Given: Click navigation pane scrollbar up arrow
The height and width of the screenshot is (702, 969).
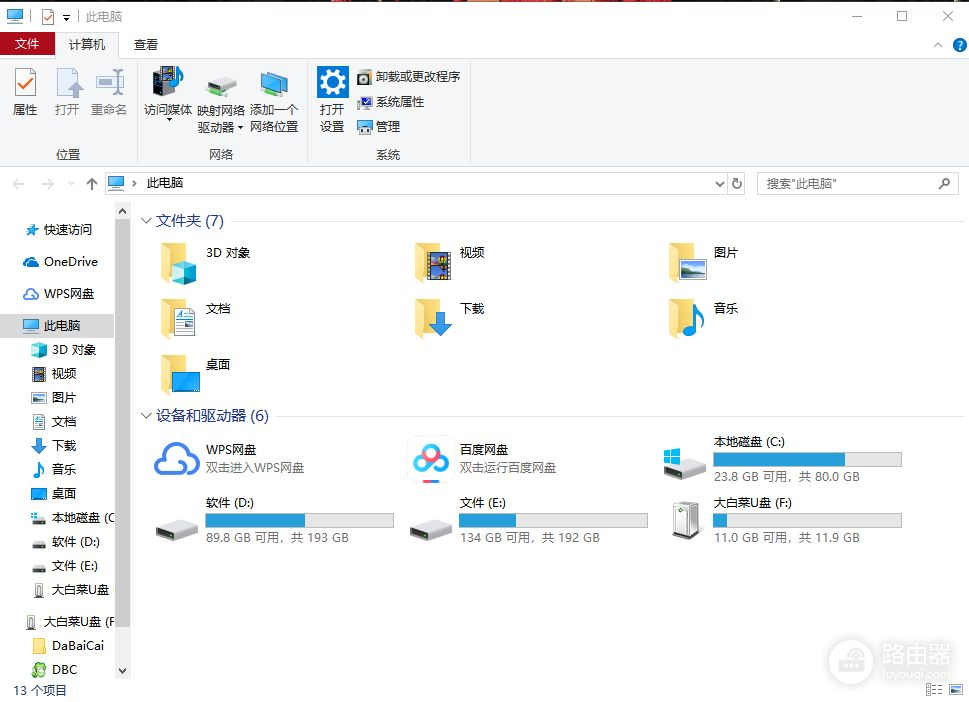Looking at the screenshot, I should coord(122,211).
